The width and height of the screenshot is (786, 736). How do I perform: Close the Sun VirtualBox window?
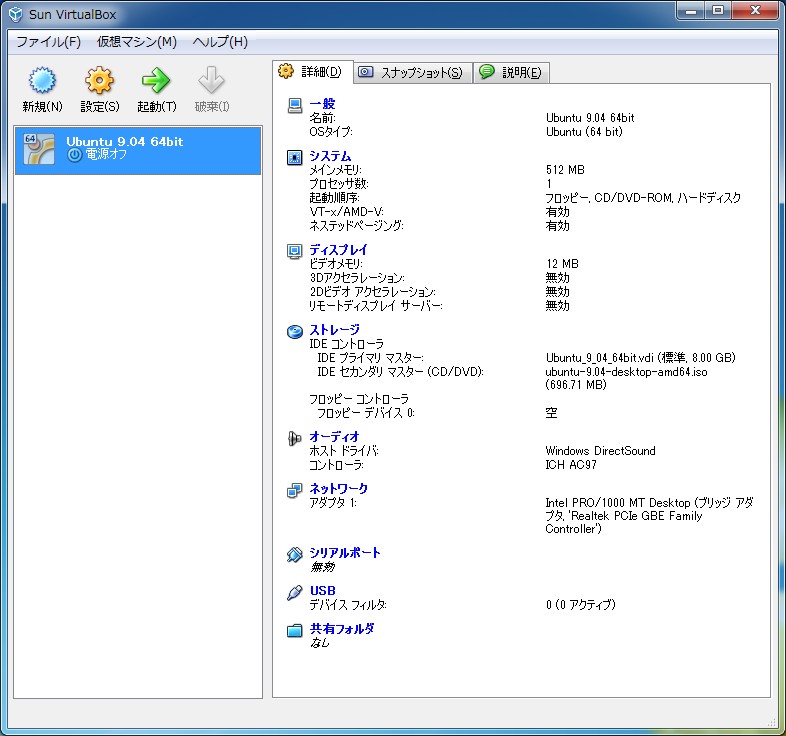[x=755, y=11]
